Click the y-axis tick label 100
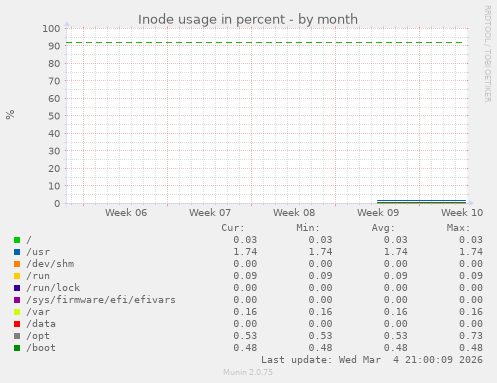This screenshot has height=383, width=497. click(51, 28)
